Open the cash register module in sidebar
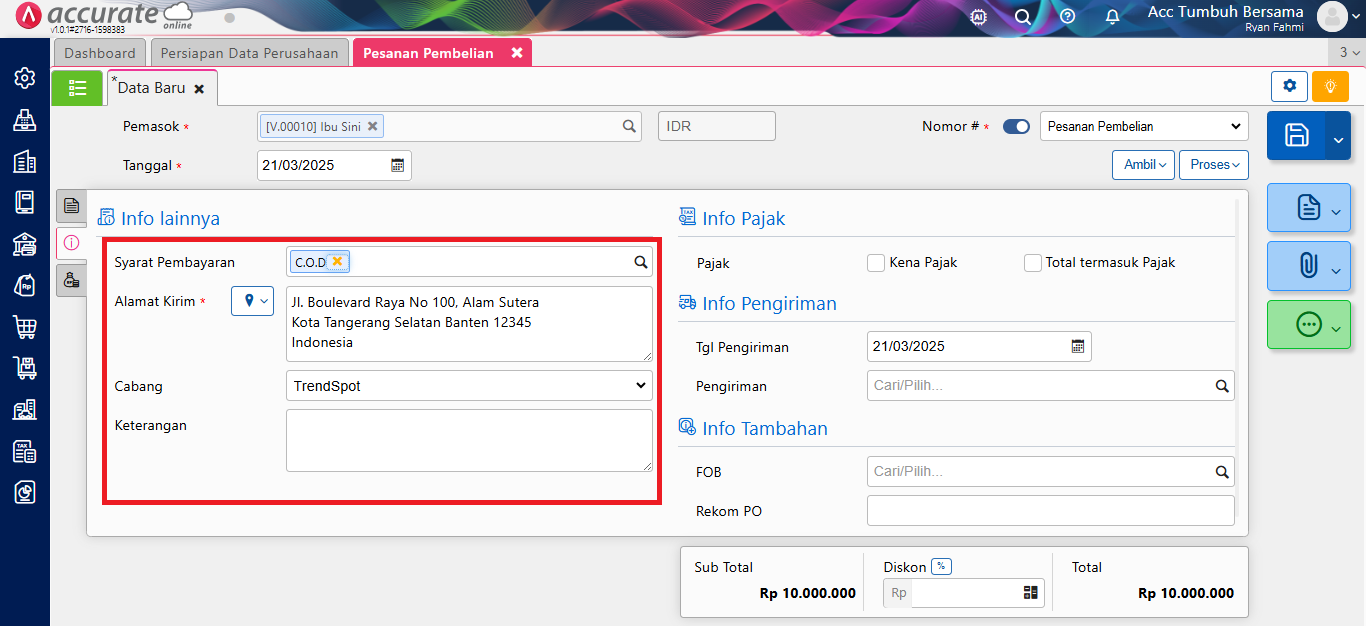Screen dimensions: 1366x626 coord(24,120)
